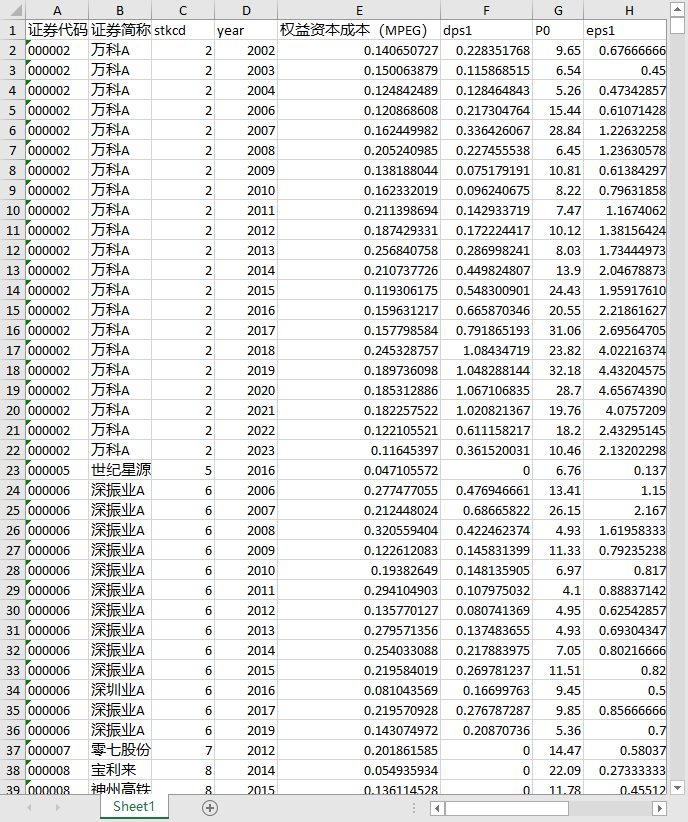Switch to the Sheet1 tab
Image resolution: width=688 pixels, height=822 pixels.
(x=134, y=806)
